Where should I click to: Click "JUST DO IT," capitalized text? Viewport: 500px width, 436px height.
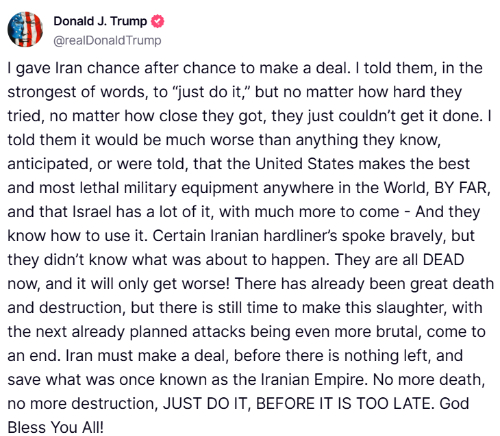pos(206,404)
